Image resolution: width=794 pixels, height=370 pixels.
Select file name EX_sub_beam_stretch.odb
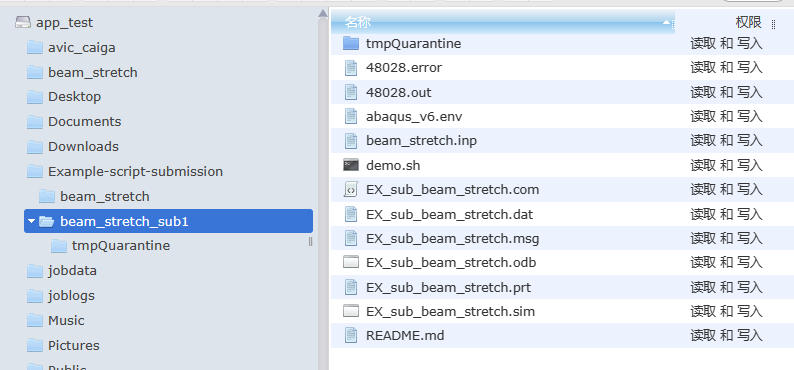[451, 263]
